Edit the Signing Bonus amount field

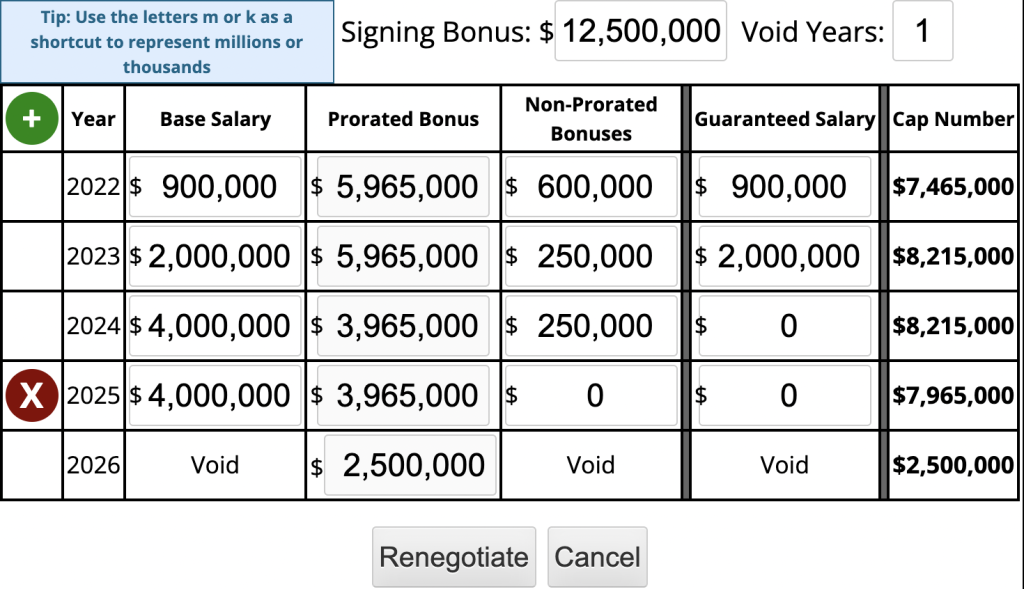pyautogui.click(x=641, y=31)
